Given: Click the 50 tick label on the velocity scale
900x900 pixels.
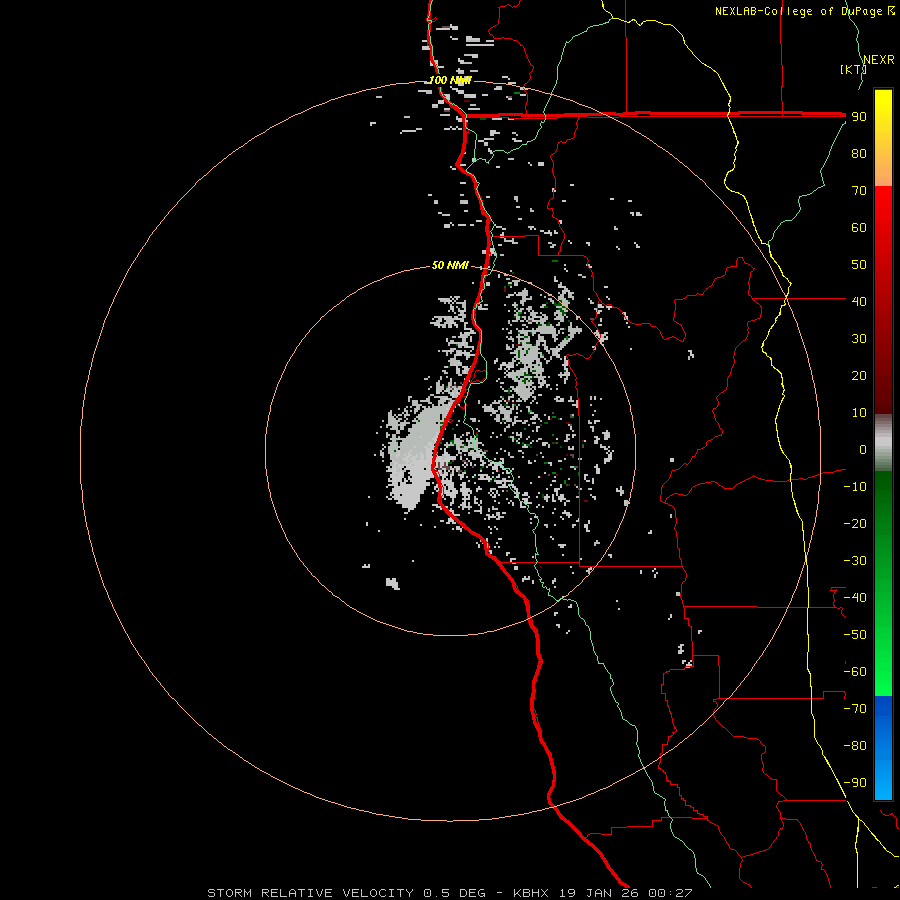Looking at the screenshot, I should pyautogui.click(x=859, y=265).
